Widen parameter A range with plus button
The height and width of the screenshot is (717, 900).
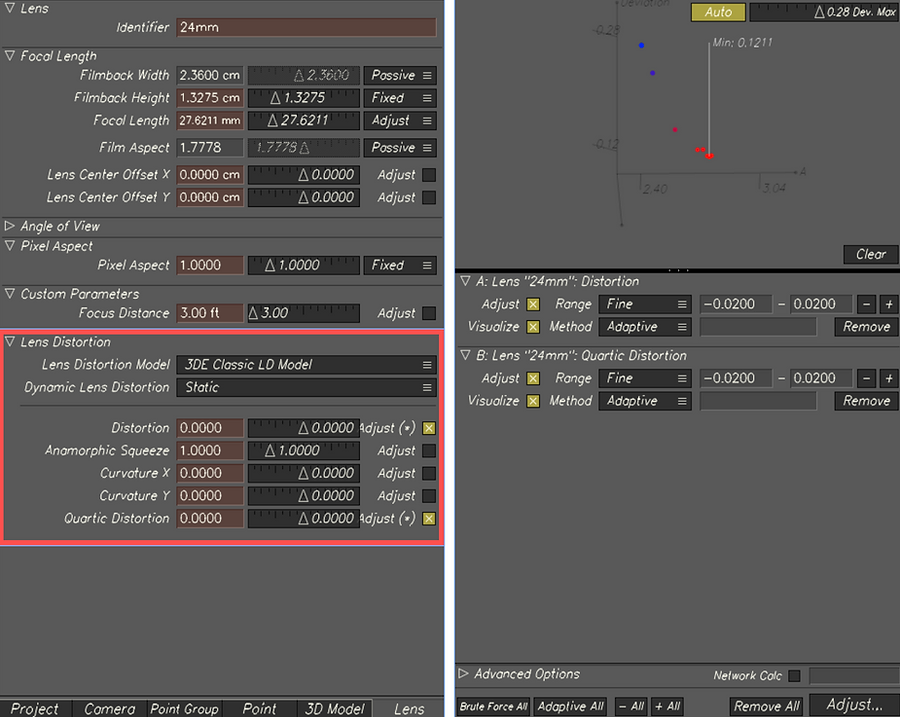(889, 304)
